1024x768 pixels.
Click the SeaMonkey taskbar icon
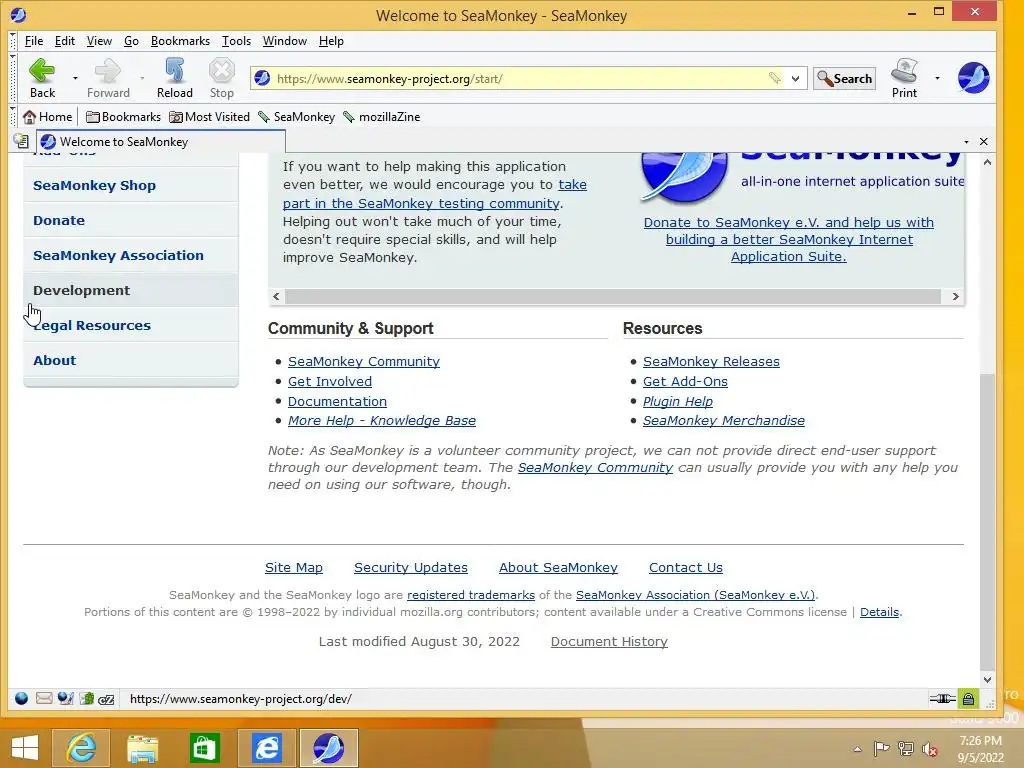328,748
